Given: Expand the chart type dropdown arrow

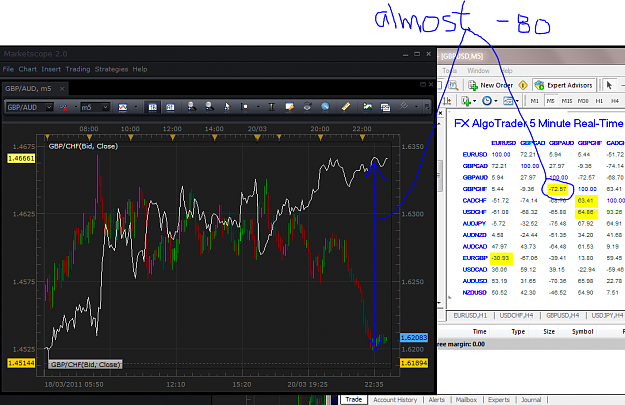Looking at the screenshot, I should (136, 107).
